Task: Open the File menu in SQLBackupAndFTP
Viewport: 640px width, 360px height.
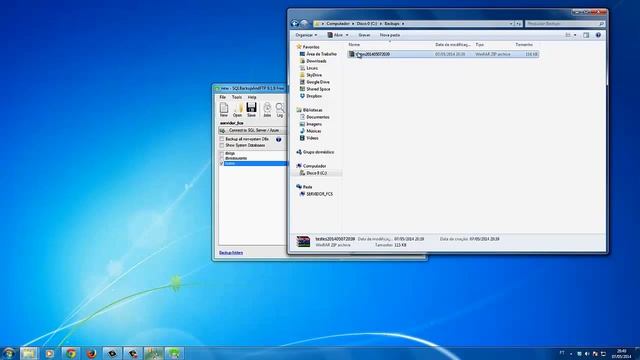Action: [x=222, y=97]
